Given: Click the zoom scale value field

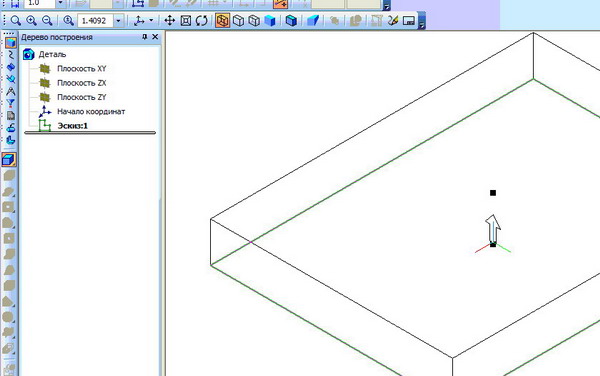Looking at the screenshot, I should (95, 21).
